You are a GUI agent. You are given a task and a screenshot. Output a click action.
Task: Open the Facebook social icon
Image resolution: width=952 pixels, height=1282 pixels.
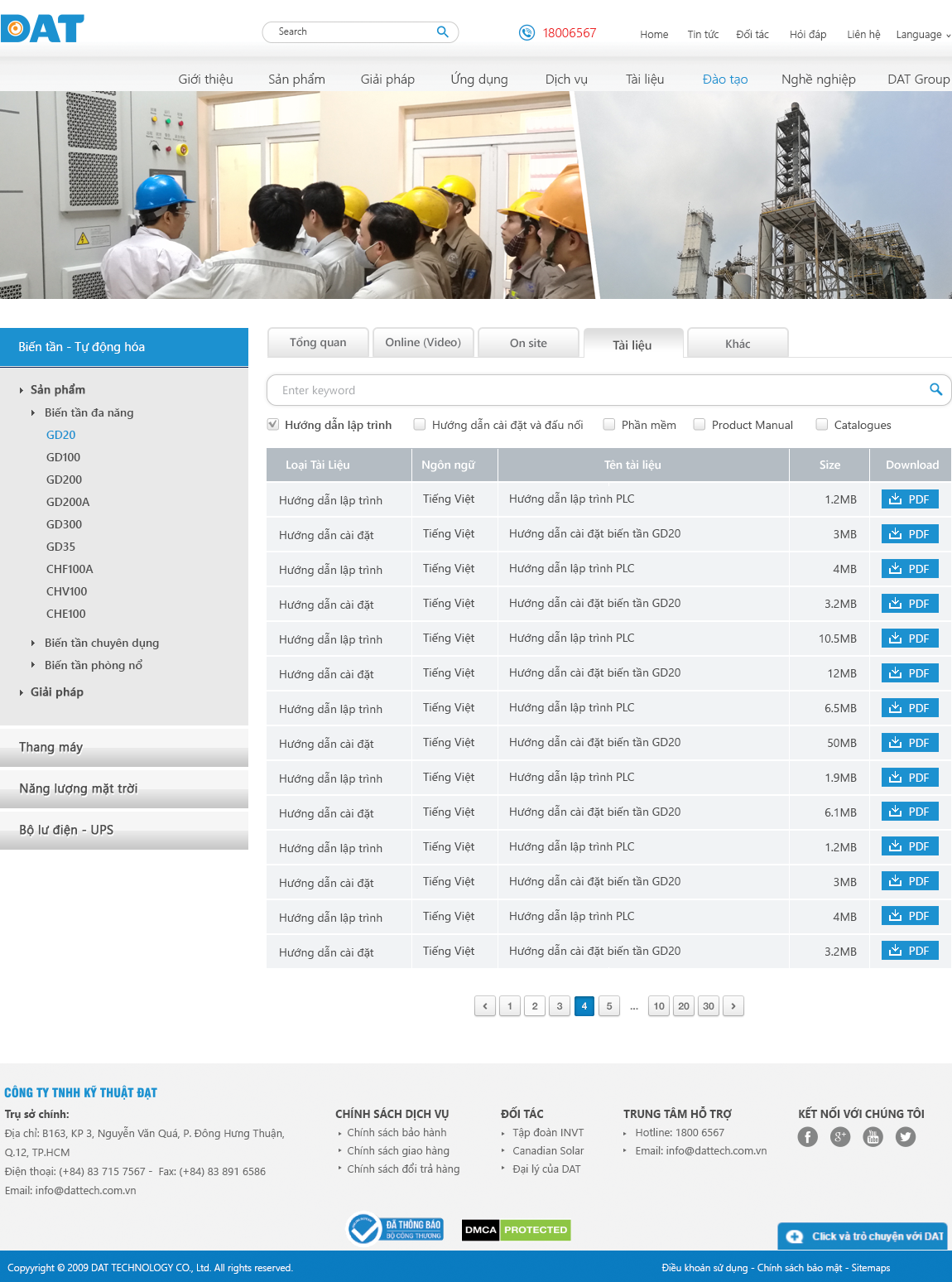tap(807, 1137)
